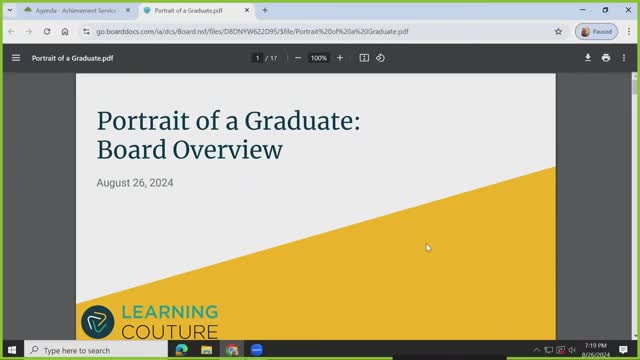
Task: Close the Agenda Achievement Services tab
Action: click(128, 11)
